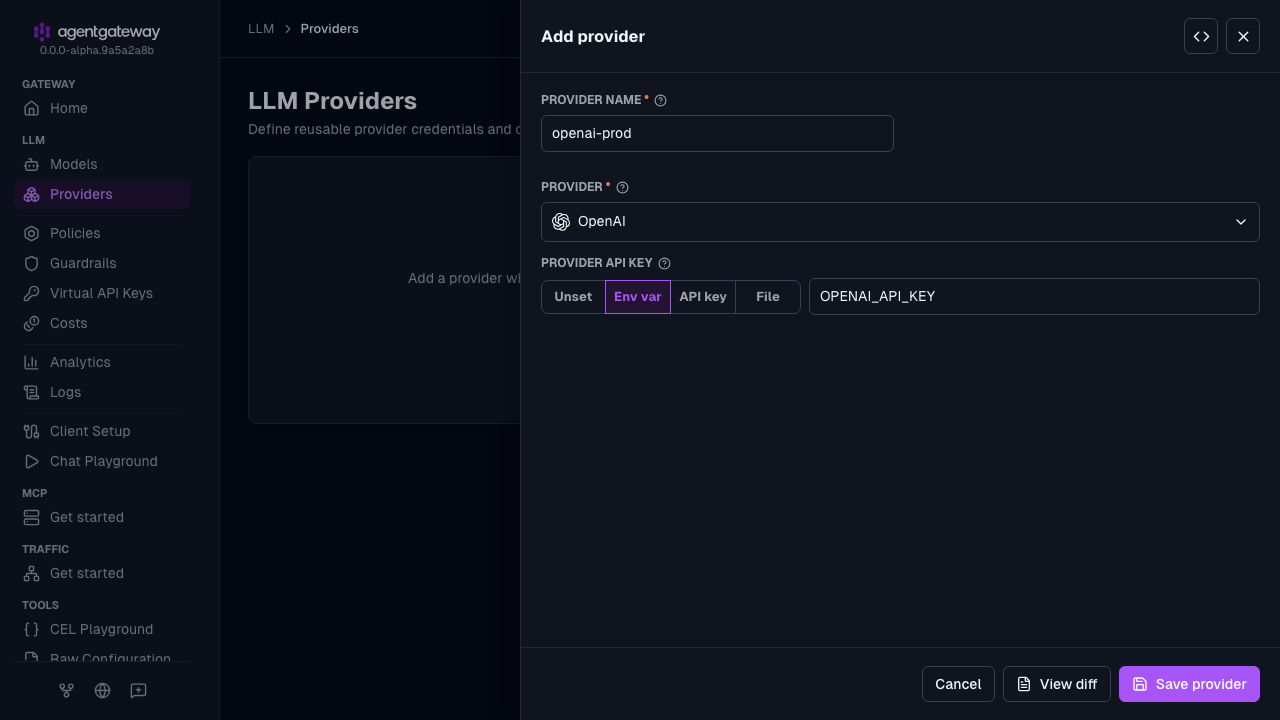
Task: Click the OpenAI logo in provider select
Action: tap(561, 222)
